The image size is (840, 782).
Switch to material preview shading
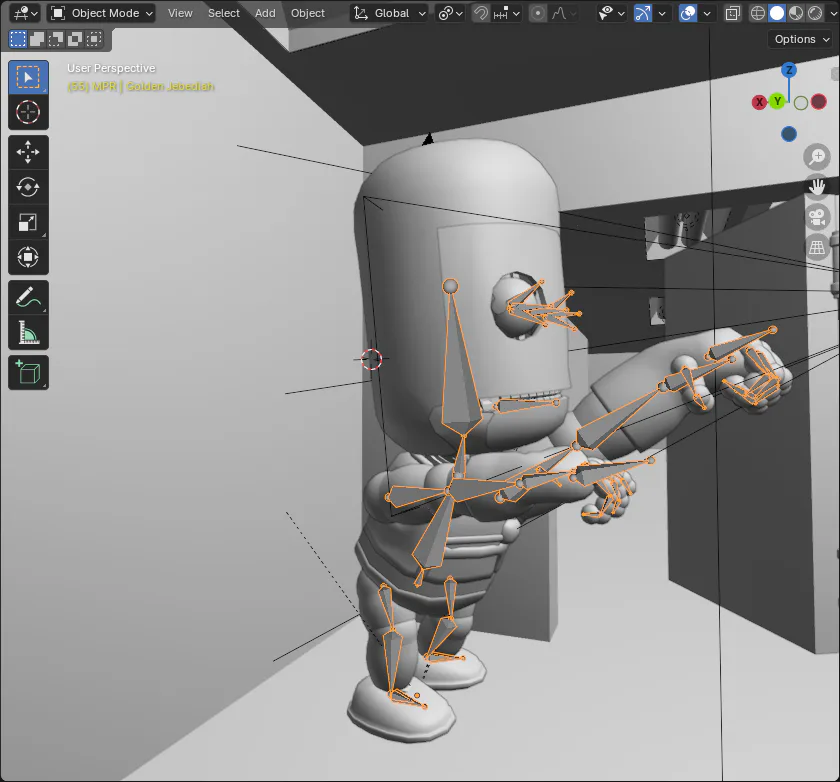796,13
